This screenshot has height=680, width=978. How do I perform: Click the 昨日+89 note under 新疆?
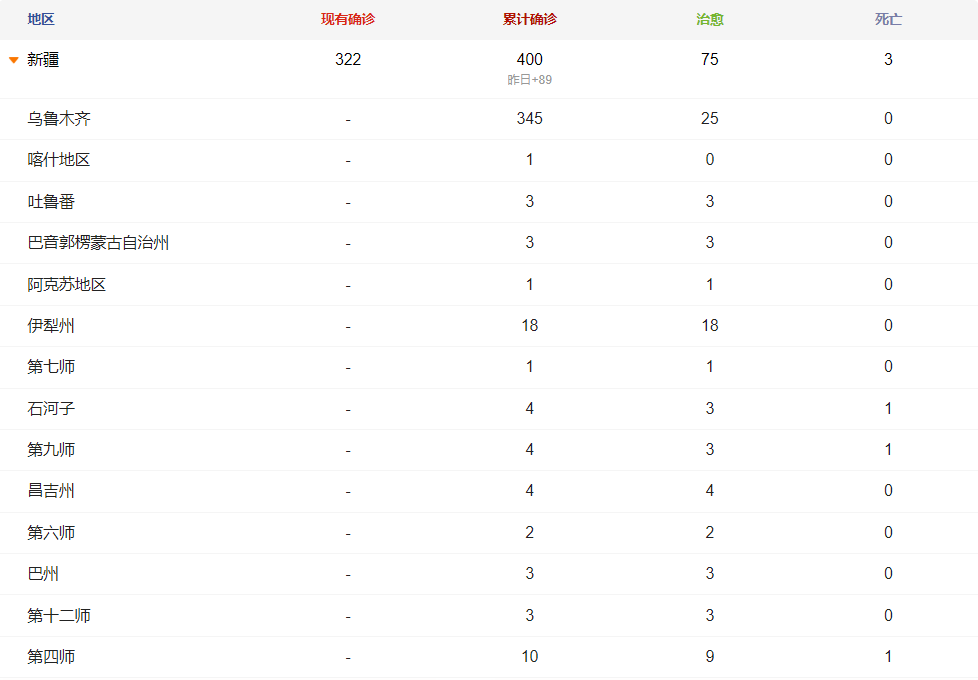click(x=530, y=80)
